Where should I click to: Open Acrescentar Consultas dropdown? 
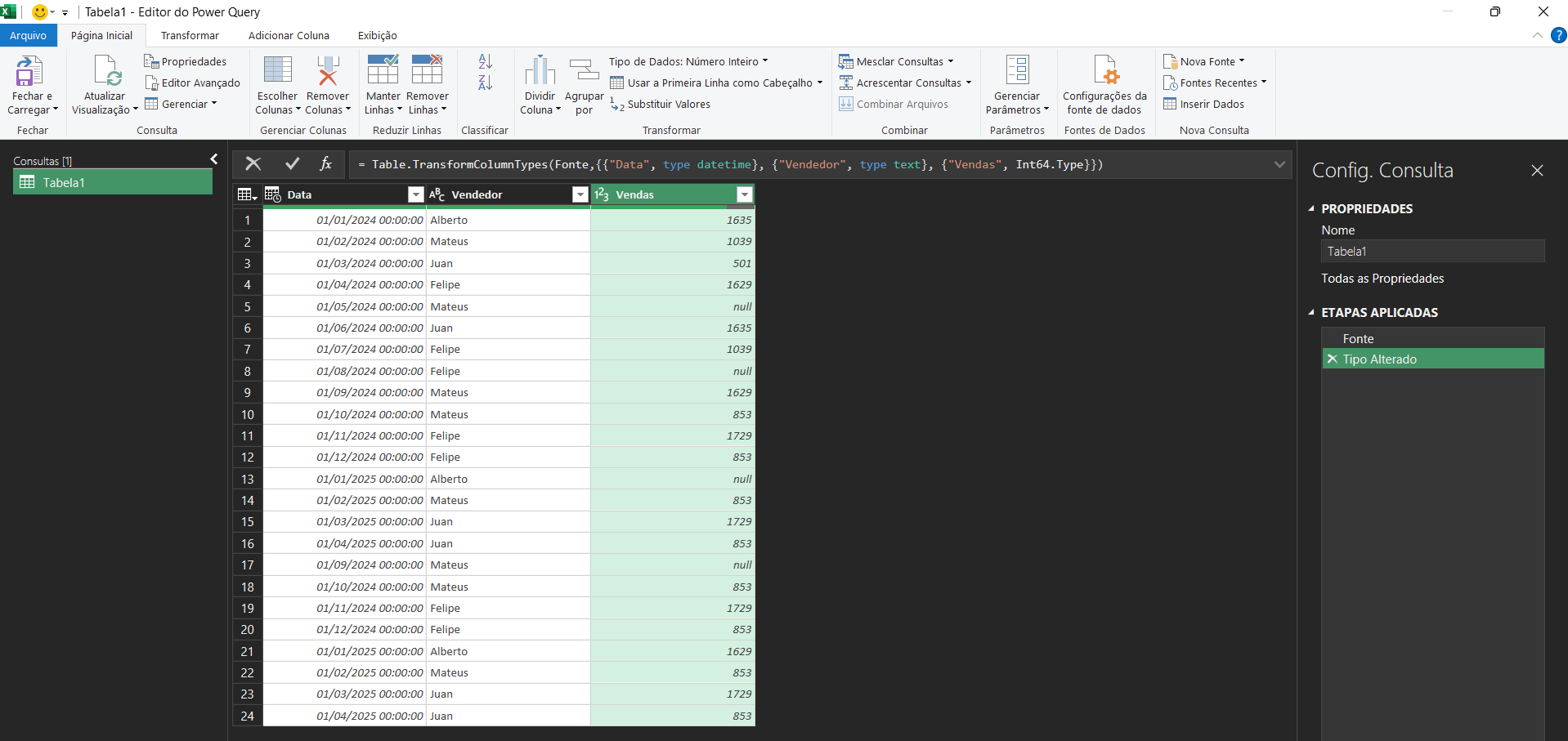tap(905, 83)
